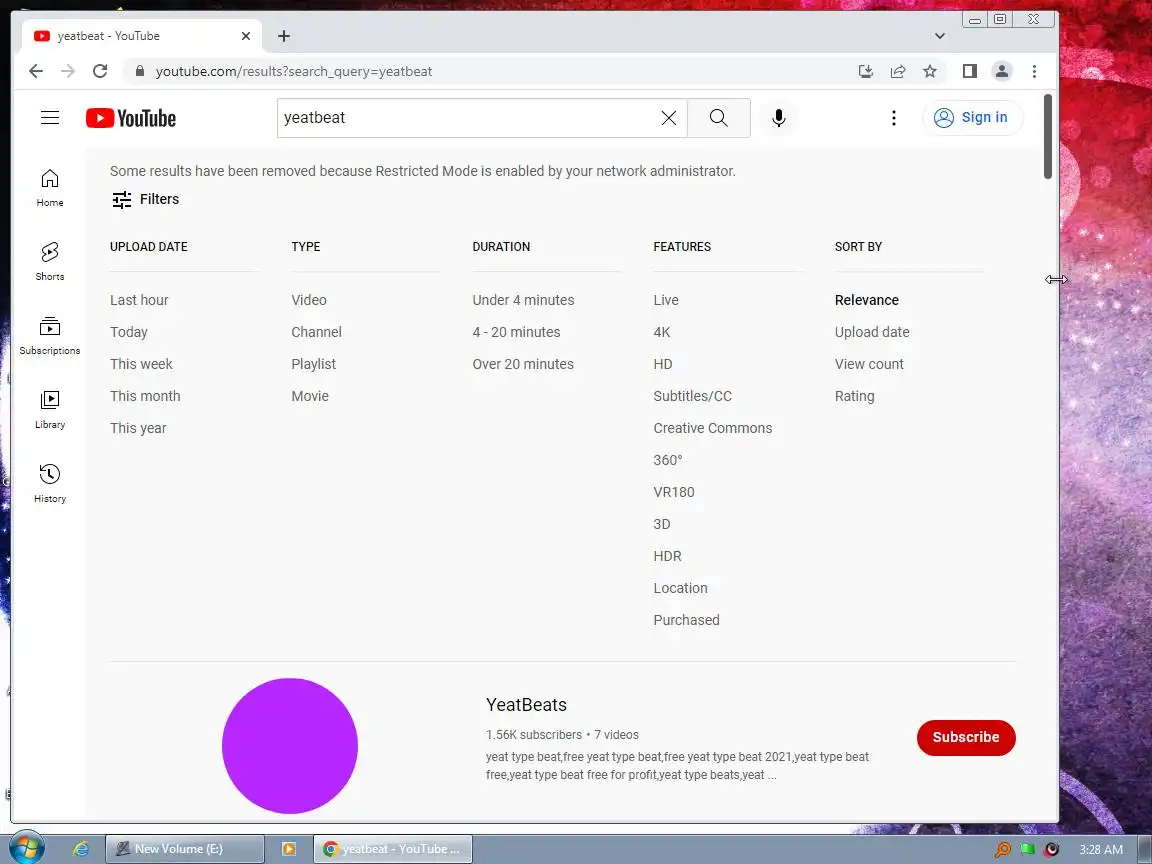The height and width of the screenshot is (864, 1152).
Task: Filter results by type Video
Action: point(309,300)
